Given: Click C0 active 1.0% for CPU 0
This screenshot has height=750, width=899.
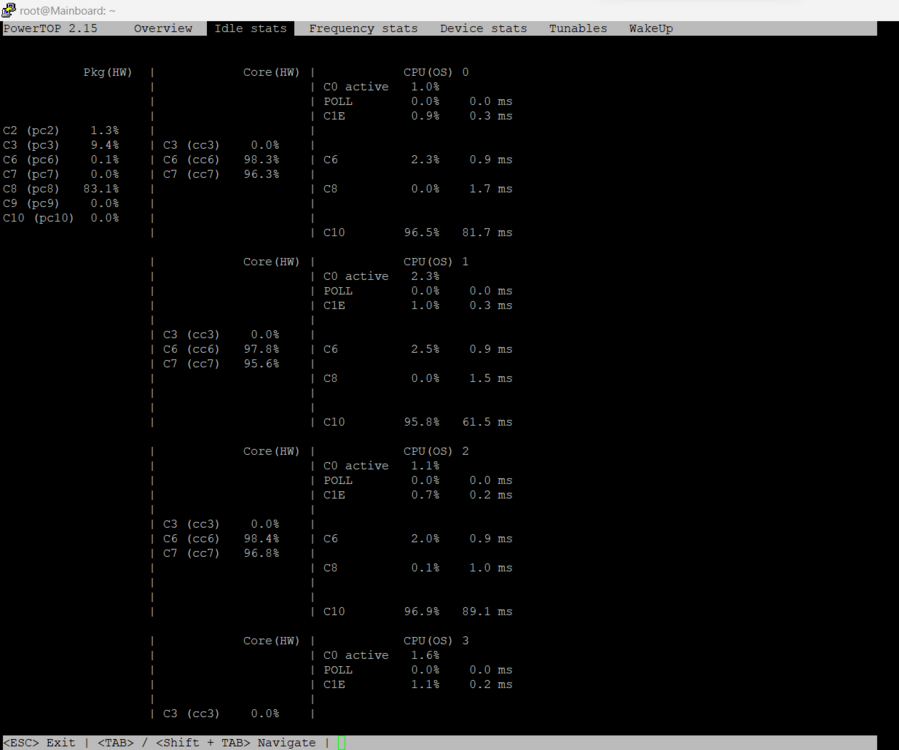Looking at the screenshot, I should [381, 87].
